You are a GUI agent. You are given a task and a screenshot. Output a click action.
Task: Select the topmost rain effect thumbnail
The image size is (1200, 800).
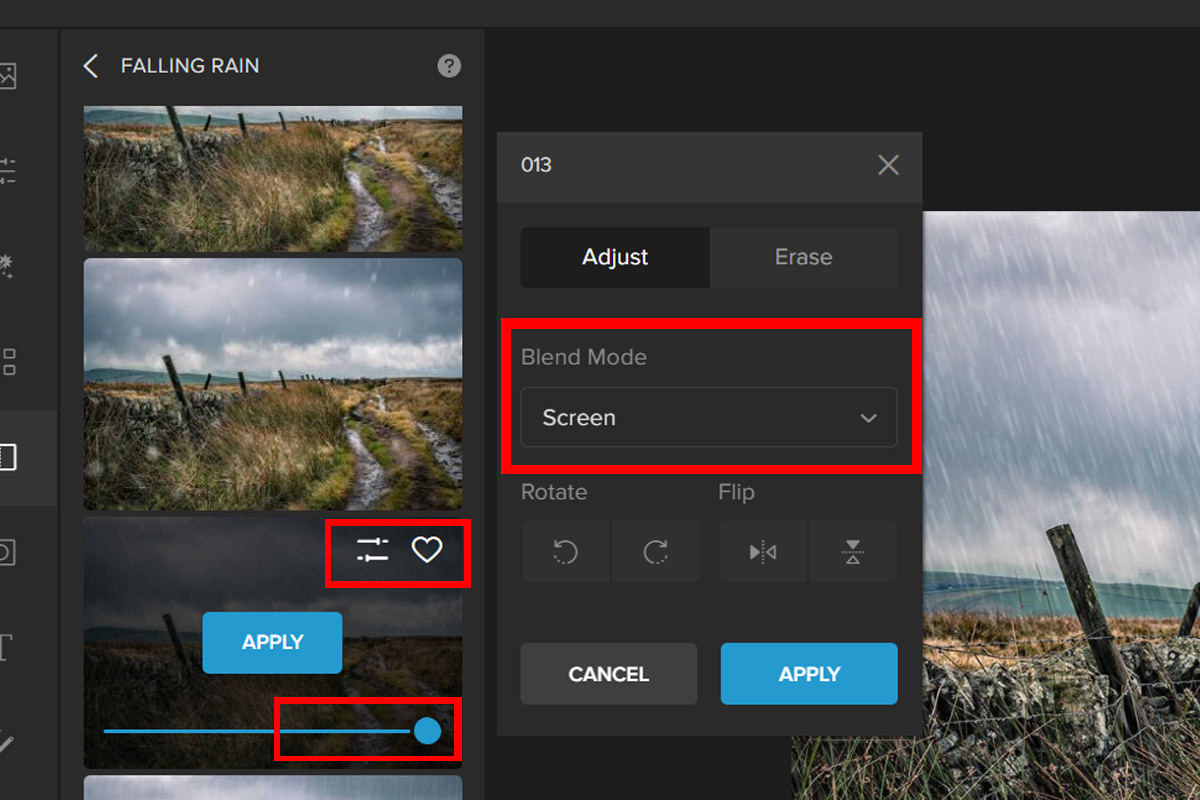click(x=272, y=178)
